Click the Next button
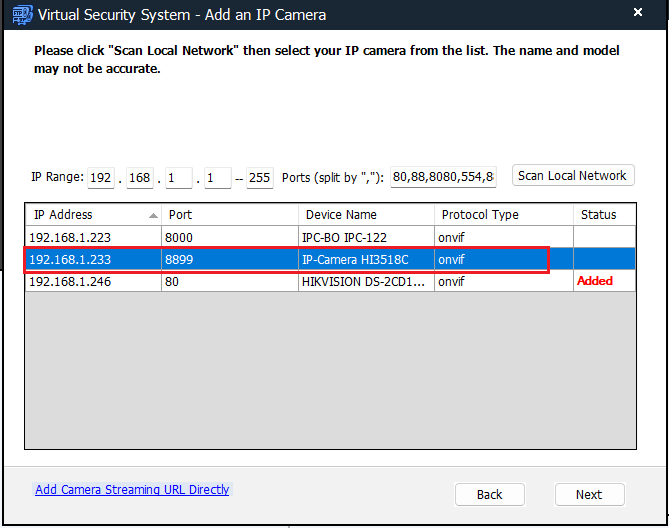669x528 pixels. (x=589, y=494)
